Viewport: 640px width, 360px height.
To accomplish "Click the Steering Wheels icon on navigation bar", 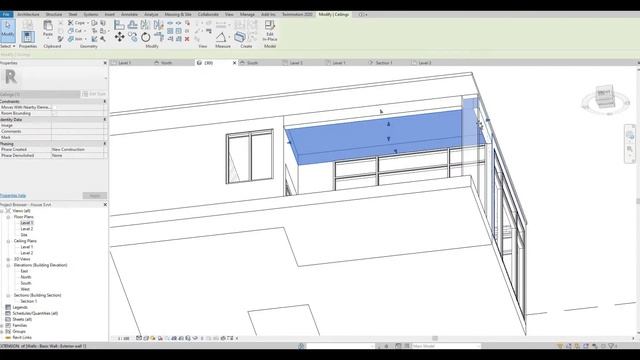I will click(x=629, y=135).
